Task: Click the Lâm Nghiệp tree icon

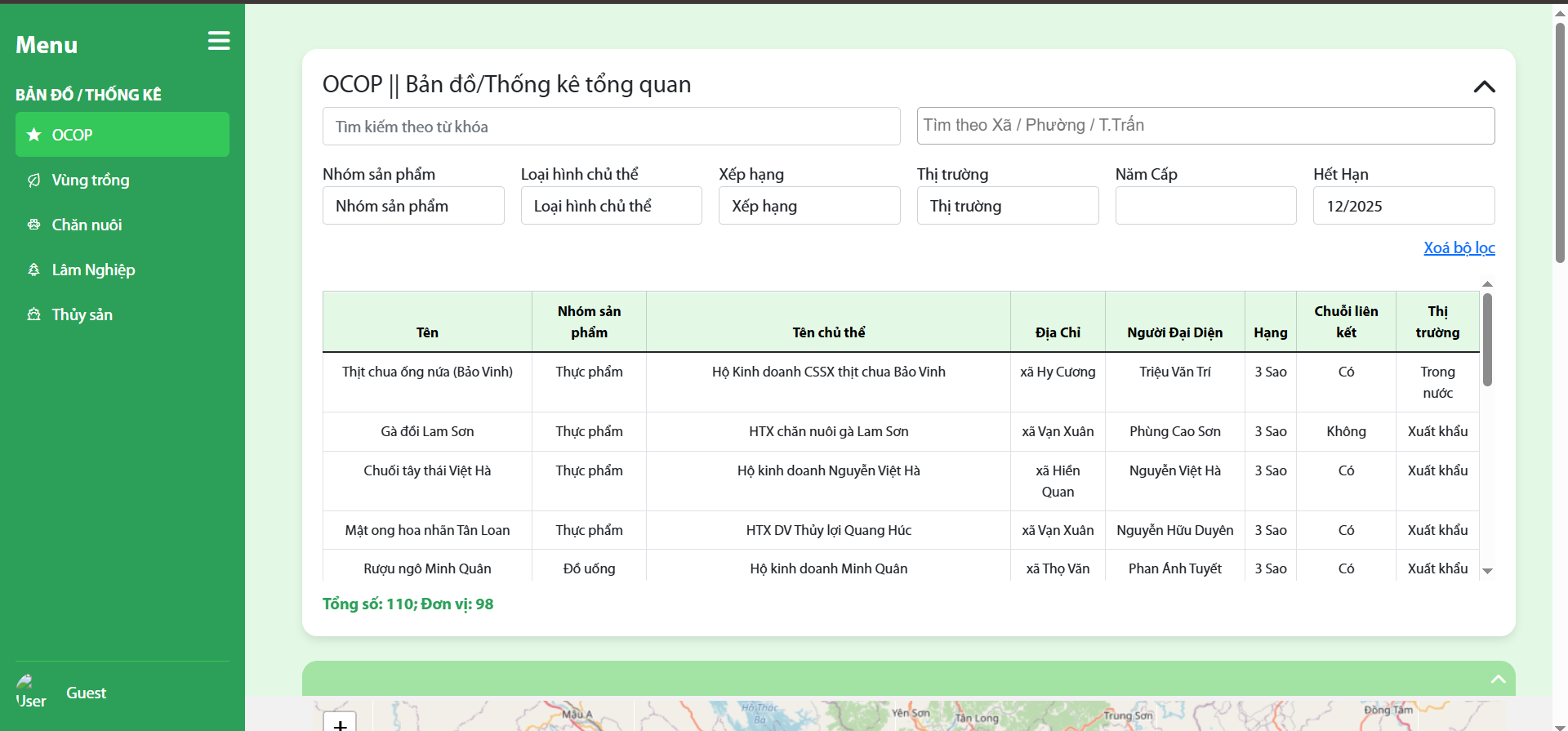Action: (x=33, y=270)
